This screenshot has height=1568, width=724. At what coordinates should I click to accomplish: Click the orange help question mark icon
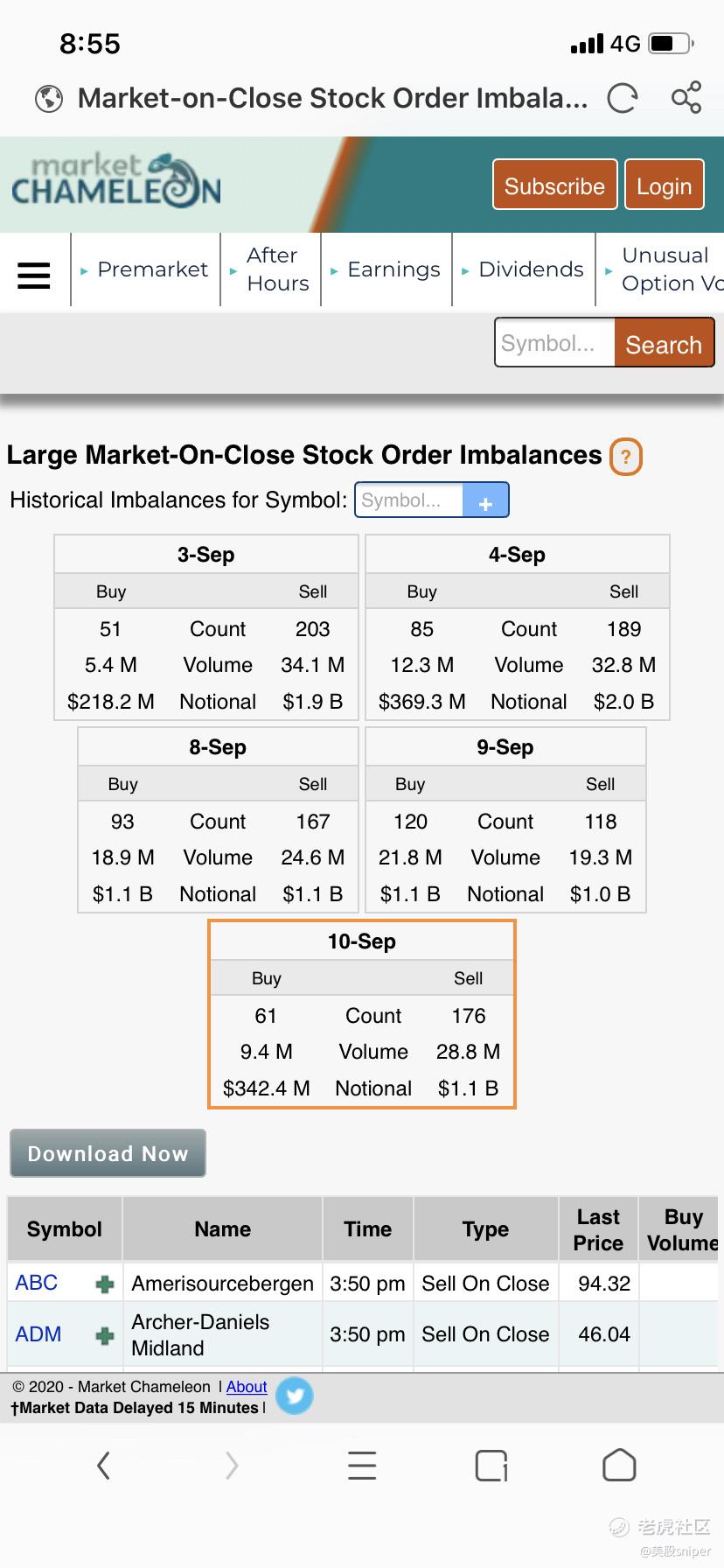pyautogui.click(x=625, y=457)
